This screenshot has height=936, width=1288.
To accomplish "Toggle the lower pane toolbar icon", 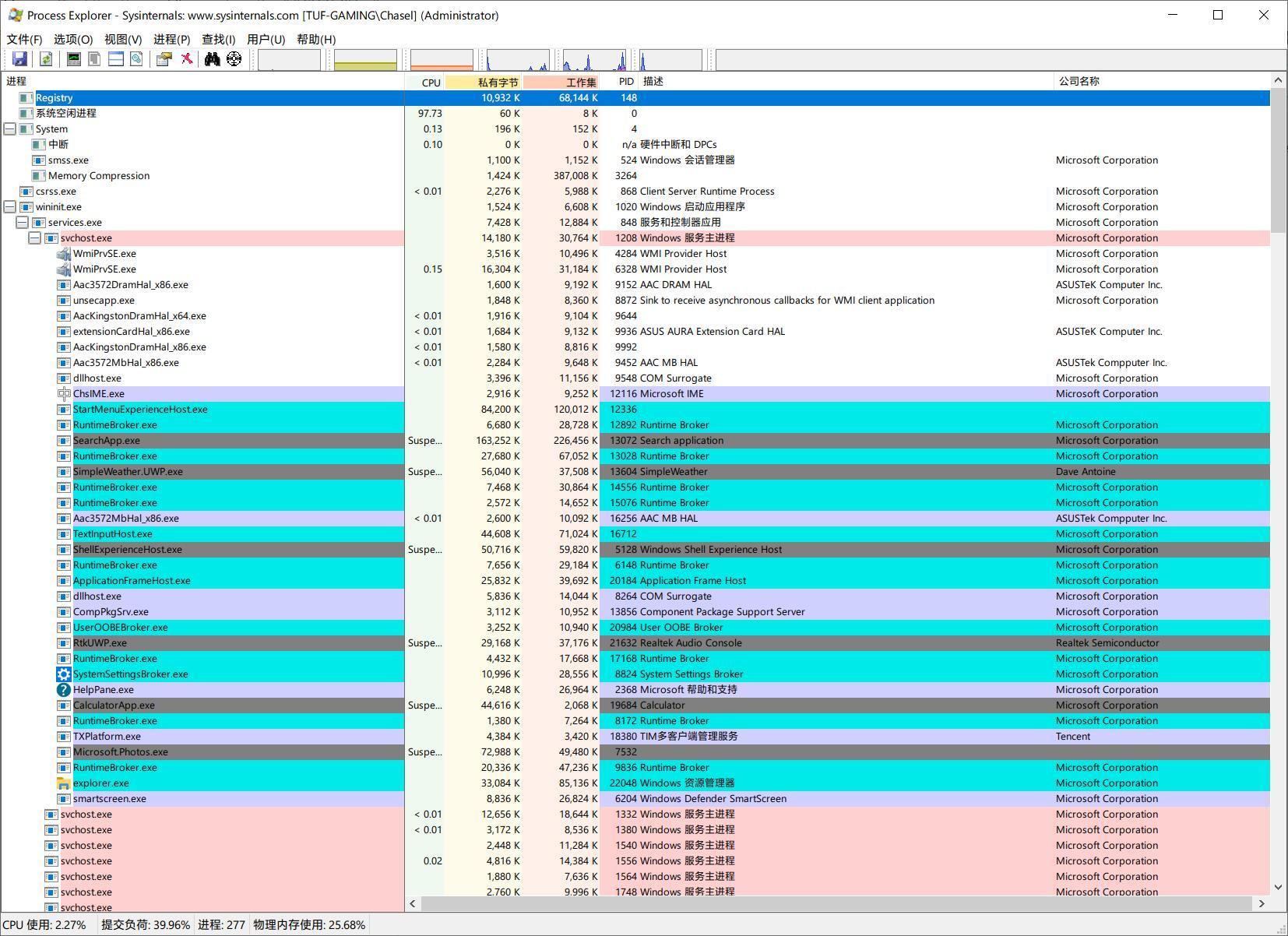I will click(x=116, y=59).
